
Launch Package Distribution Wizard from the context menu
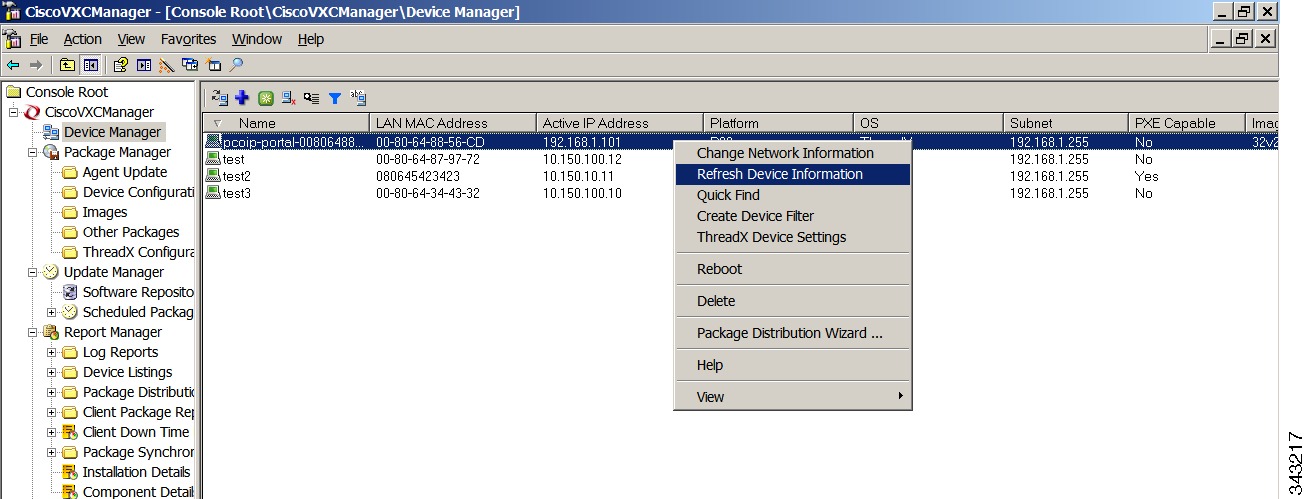tap(793, 333)
